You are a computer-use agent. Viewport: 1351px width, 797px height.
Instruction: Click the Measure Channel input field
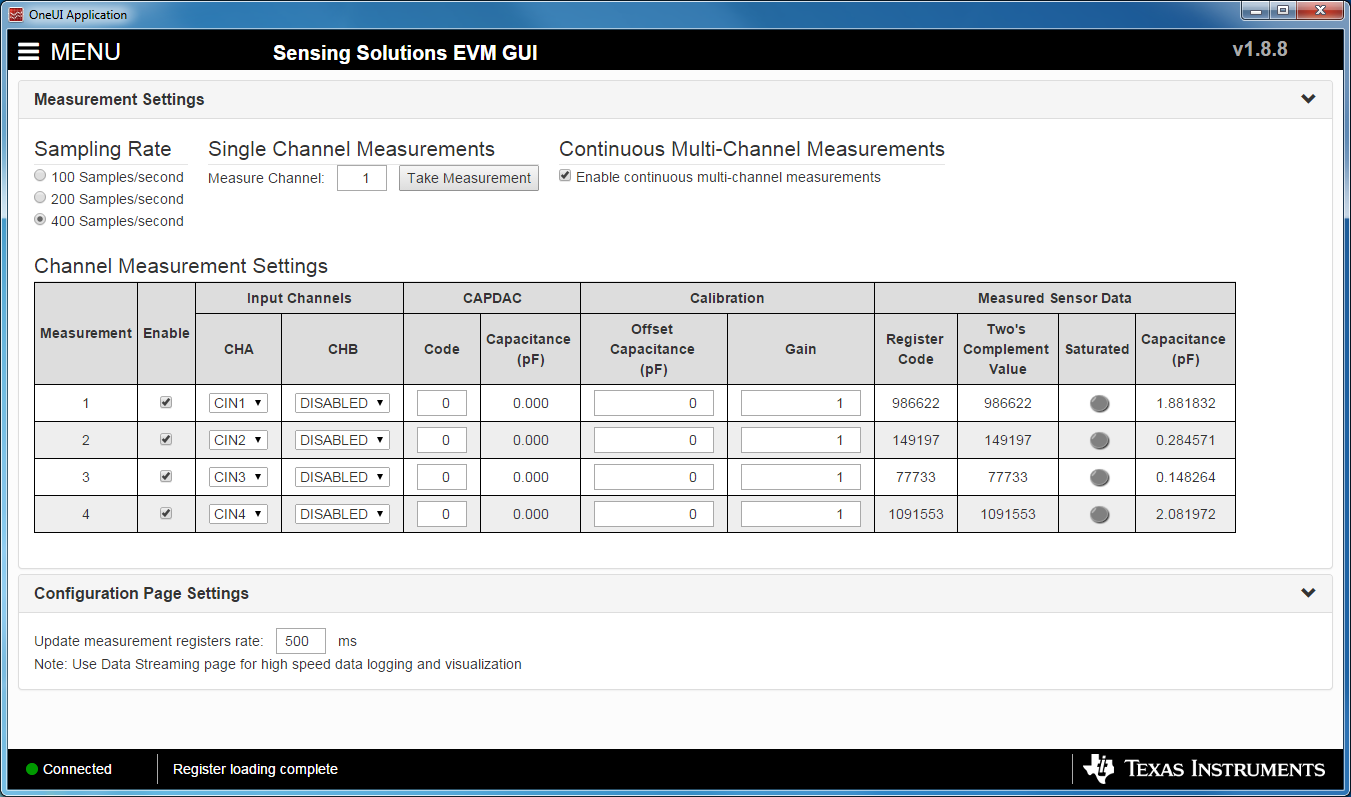(x=361, y=177)
